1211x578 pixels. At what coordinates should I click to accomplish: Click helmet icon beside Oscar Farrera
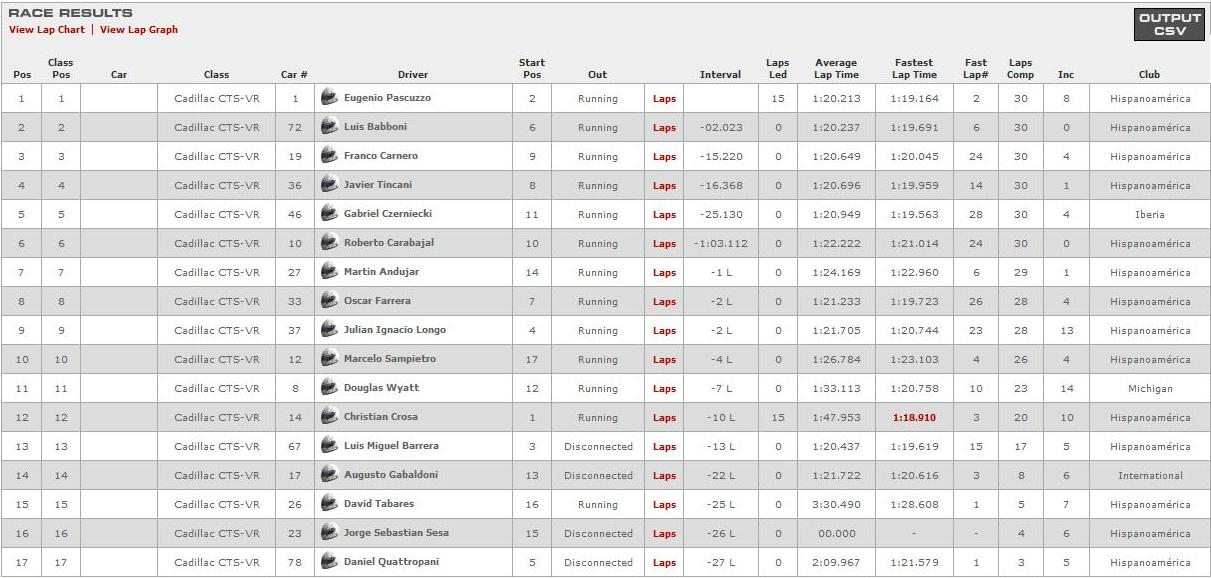[x=329, y=301]
